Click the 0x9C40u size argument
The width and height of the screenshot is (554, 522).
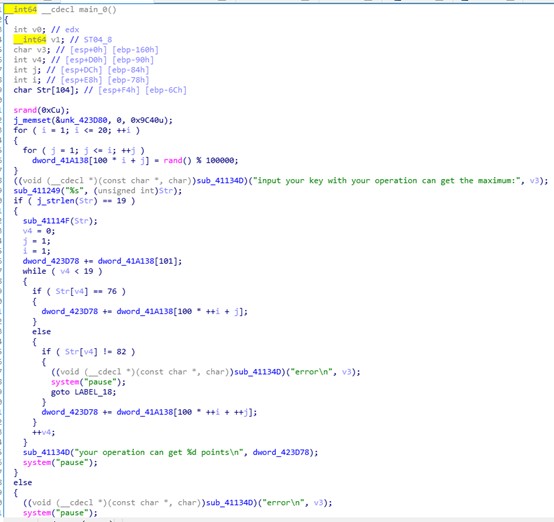147,120
